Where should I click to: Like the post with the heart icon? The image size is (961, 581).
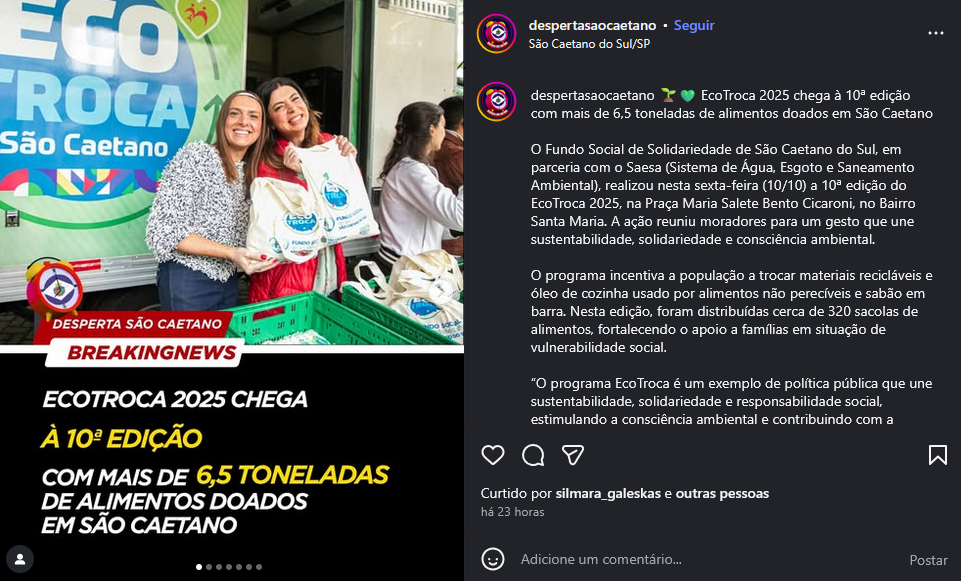493,455
